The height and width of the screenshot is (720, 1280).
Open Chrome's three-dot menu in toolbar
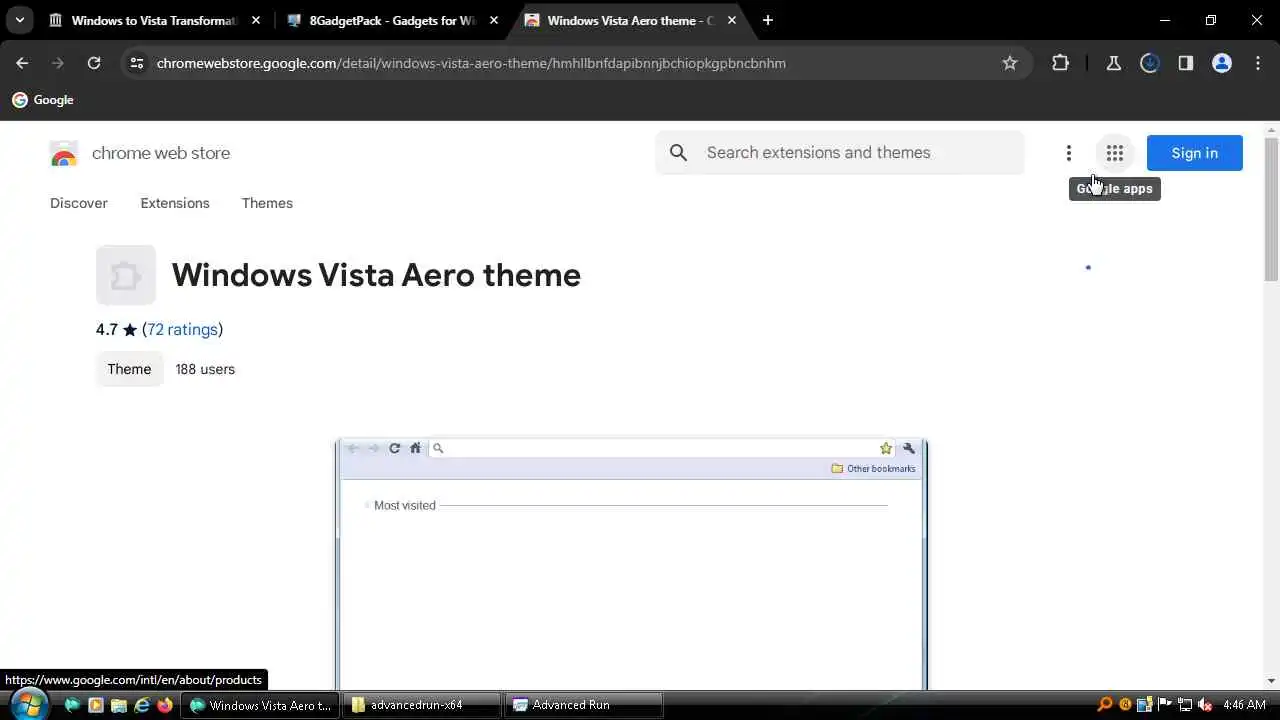tap(1258, 63)
